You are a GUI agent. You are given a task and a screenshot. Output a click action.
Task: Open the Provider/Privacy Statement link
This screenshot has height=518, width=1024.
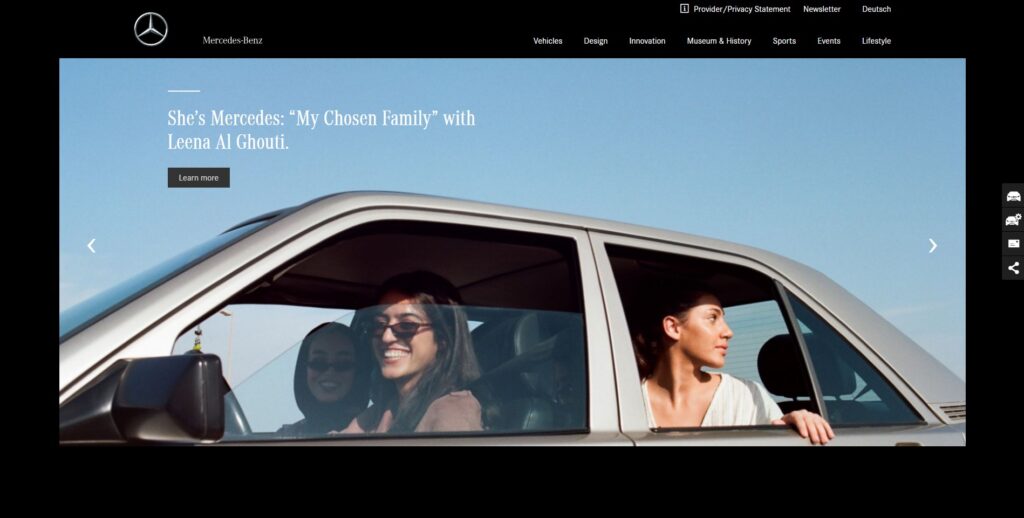click(742, 9)
